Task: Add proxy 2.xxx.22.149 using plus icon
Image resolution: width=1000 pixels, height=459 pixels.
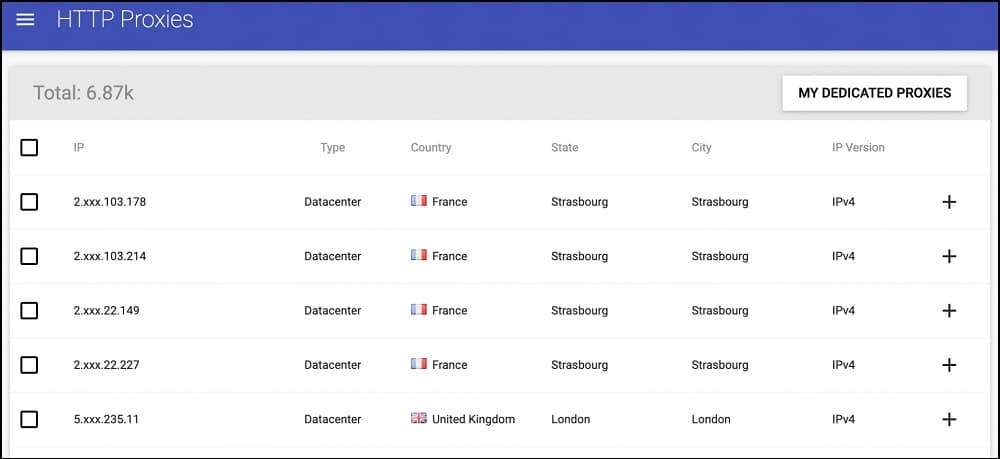Action: (949, 310)
